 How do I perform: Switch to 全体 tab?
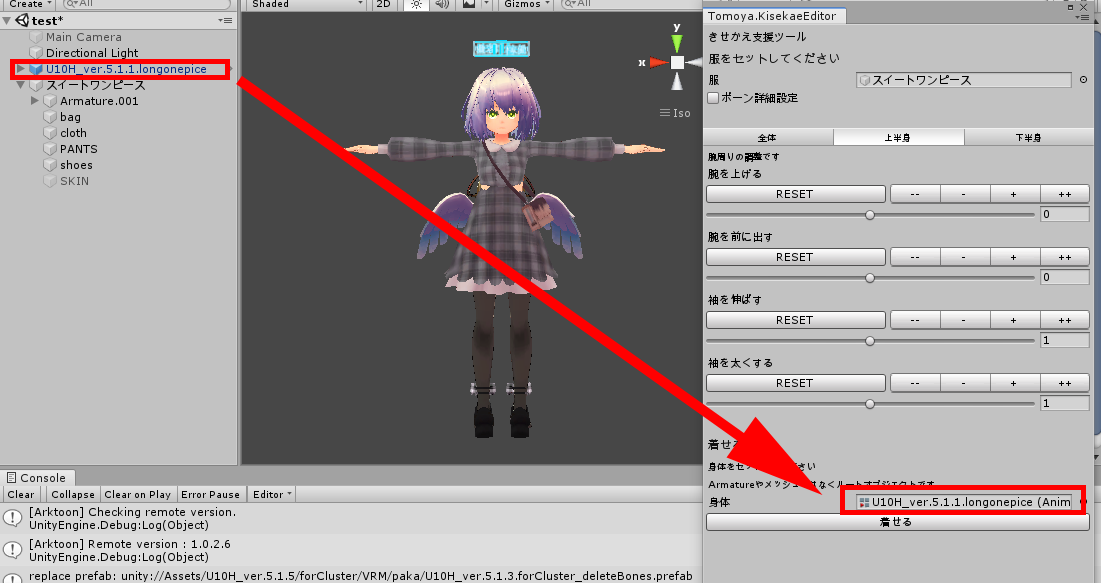767,138
